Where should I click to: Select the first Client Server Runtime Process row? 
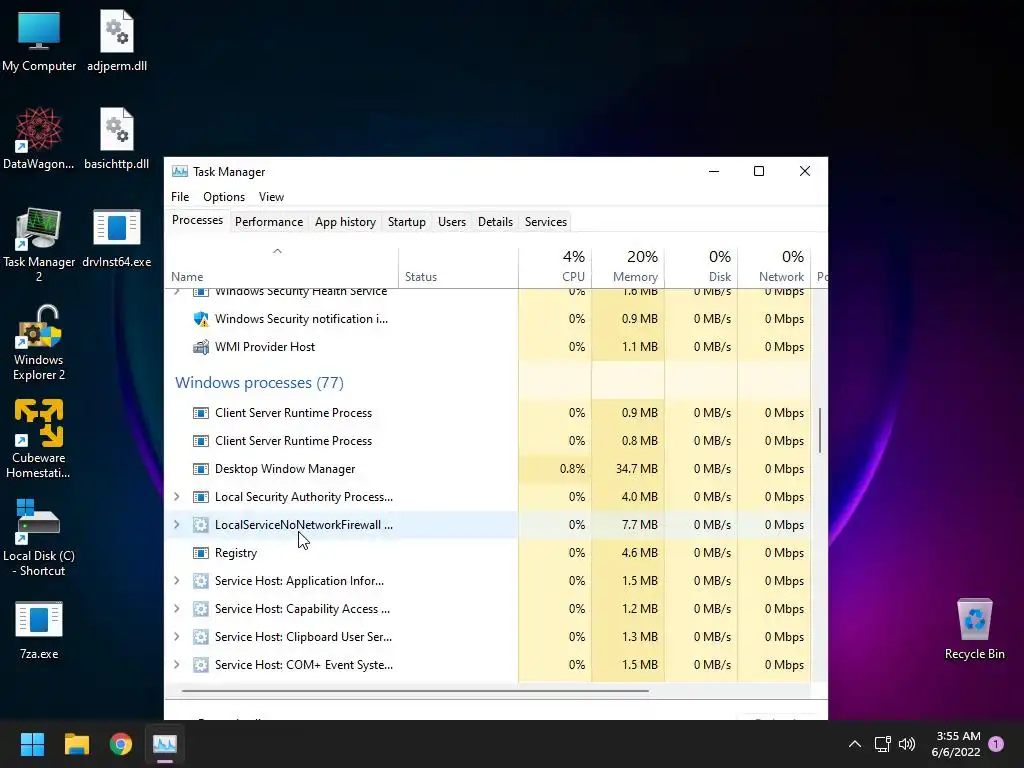pyautogui.click(x=488, y=413)
